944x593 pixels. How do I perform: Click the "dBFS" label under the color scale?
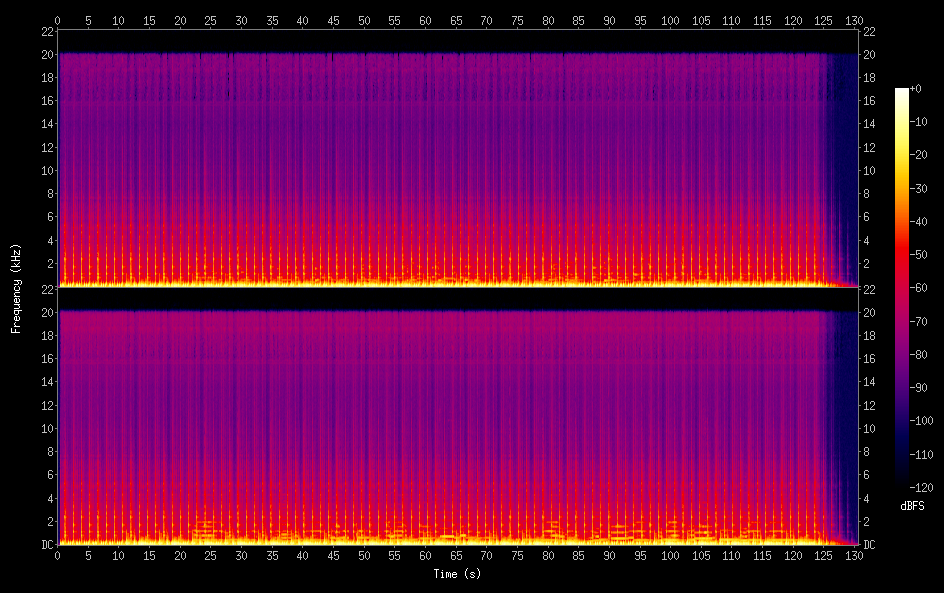[911, 506]
